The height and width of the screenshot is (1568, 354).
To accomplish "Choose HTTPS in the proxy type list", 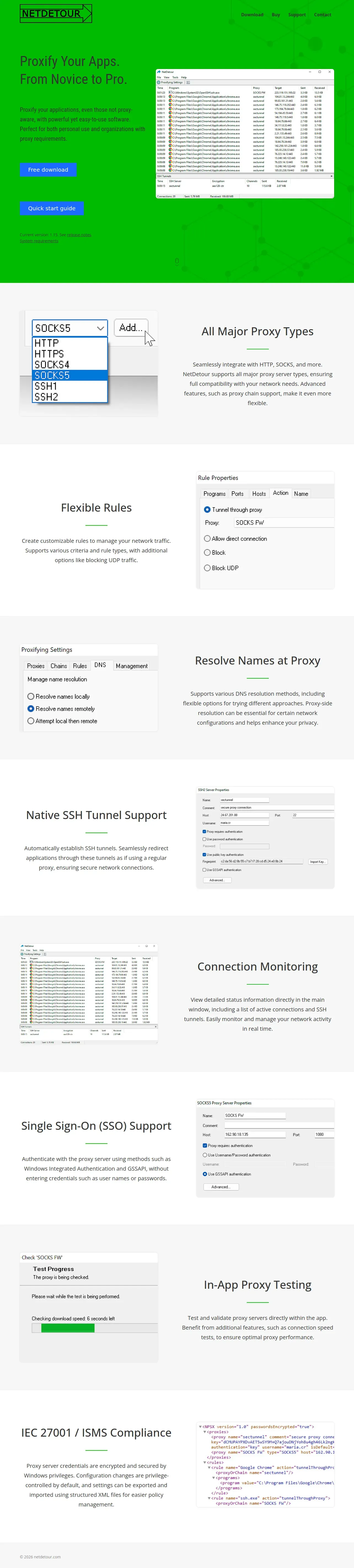I will [70, 354].
